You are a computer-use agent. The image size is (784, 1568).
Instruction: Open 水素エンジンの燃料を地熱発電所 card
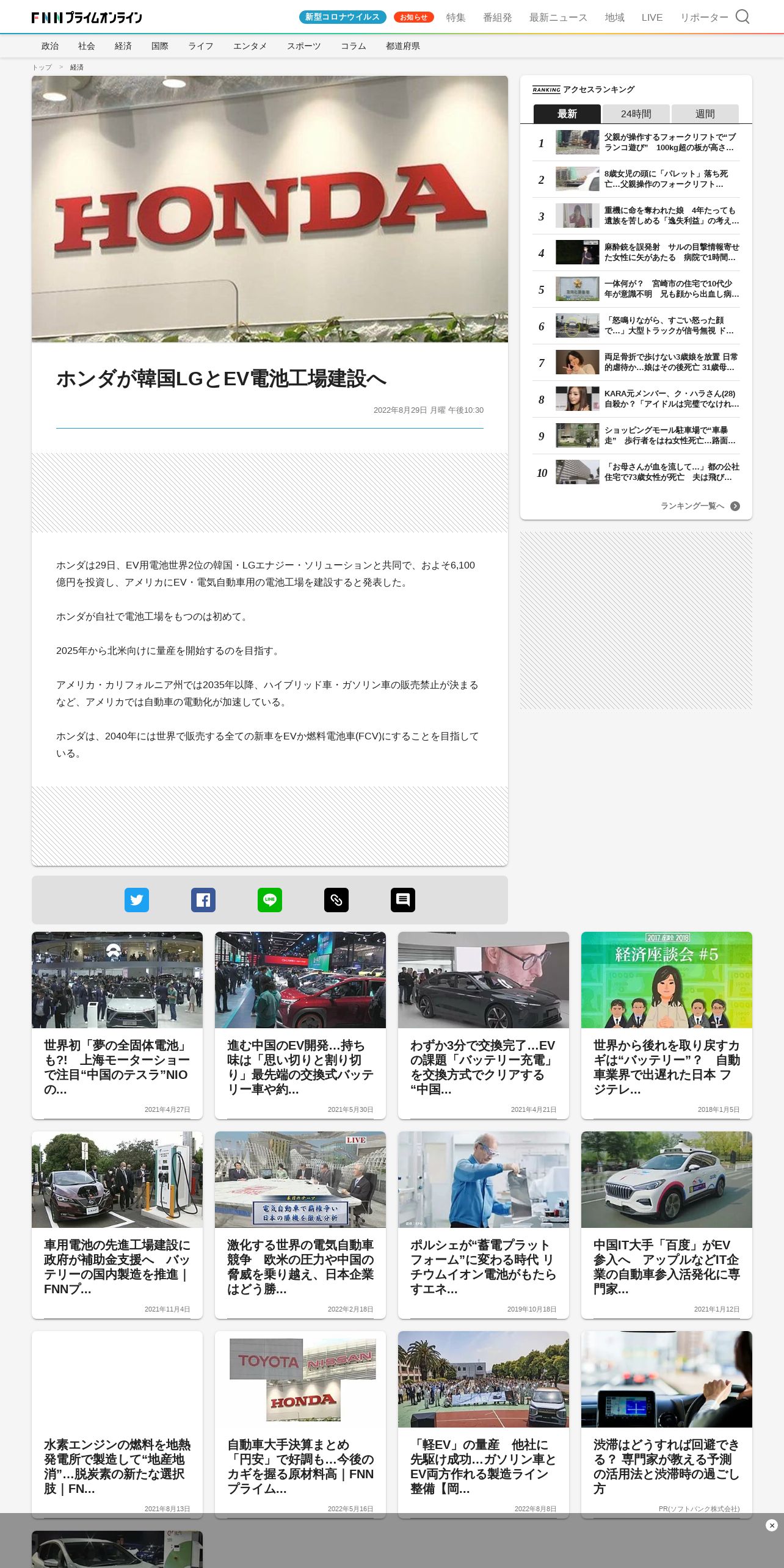(x=117, y=1425)
